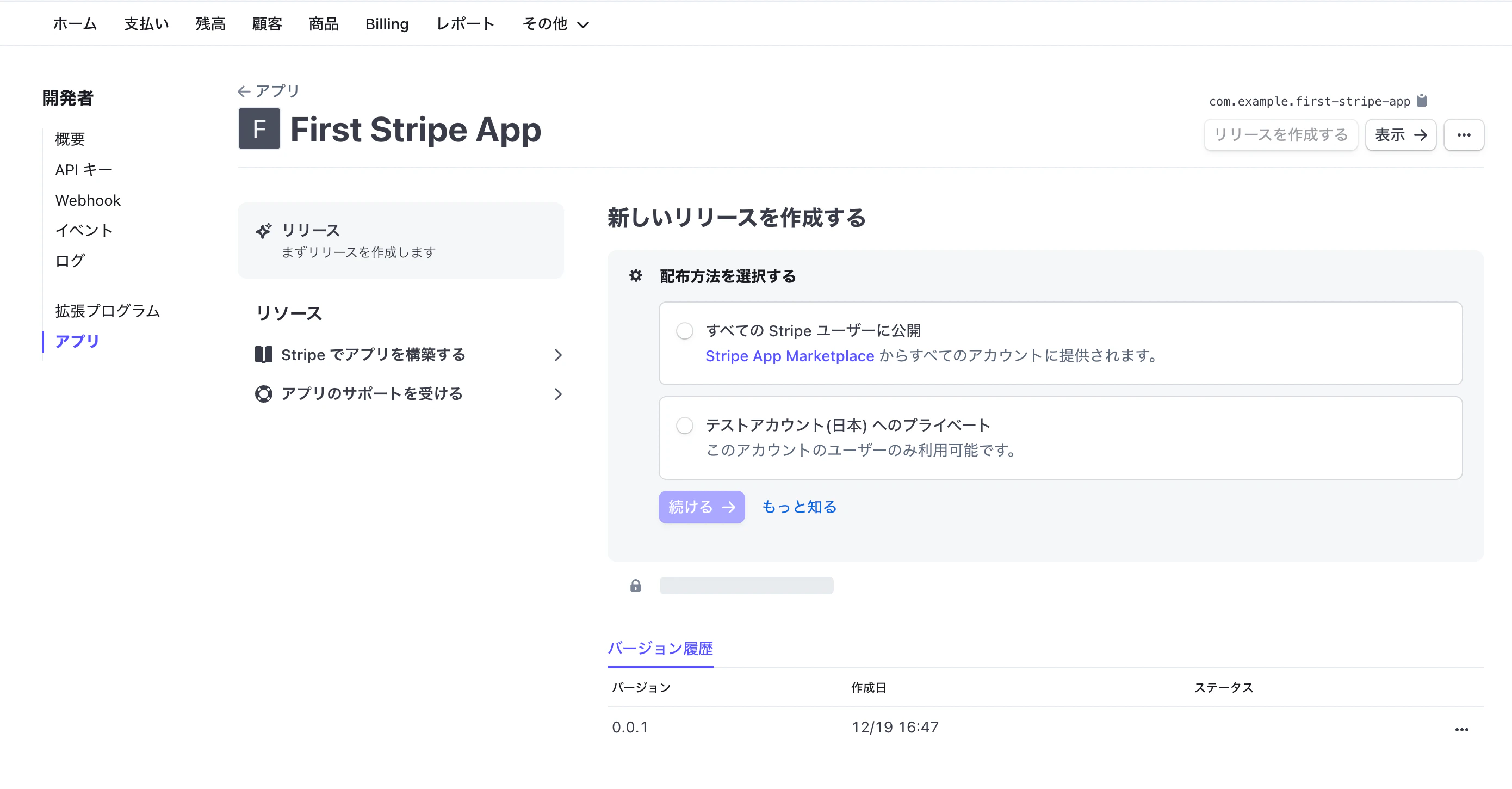Viewport: 1512px width, 789px height.
Task: Open the three-dot menu in app header
Action: click(x=1464, y=135)
